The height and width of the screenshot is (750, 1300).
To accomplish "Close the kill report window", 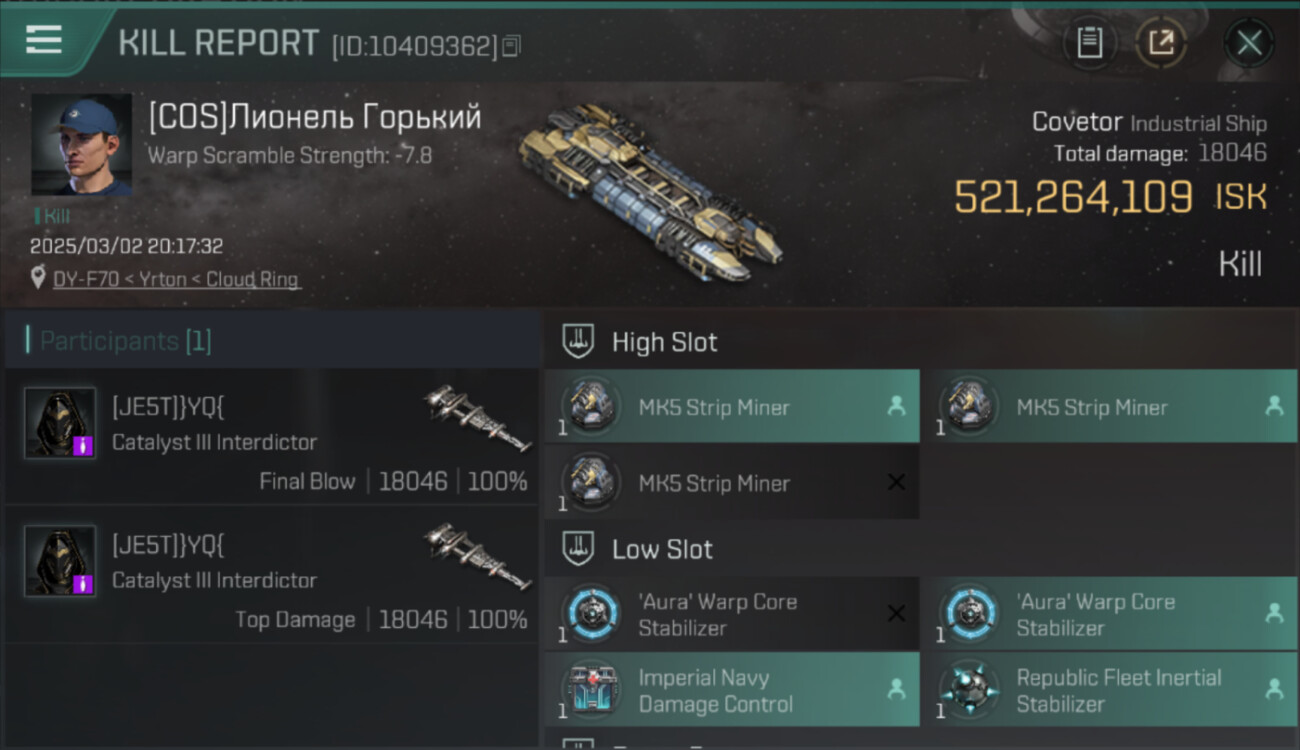I will pos(1249,43).
